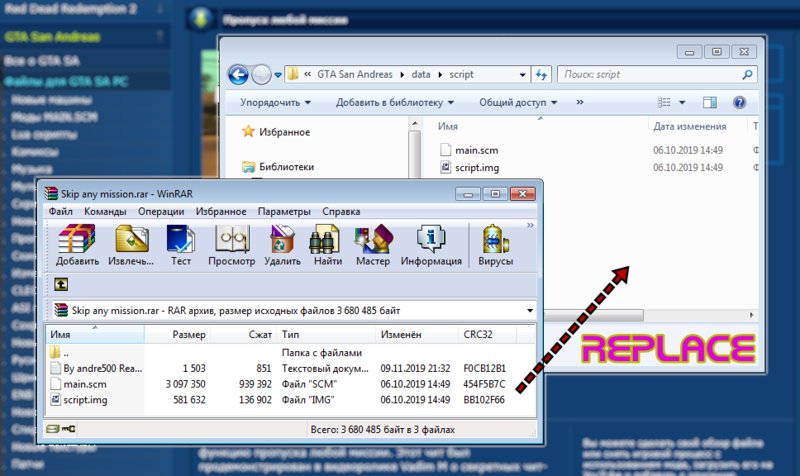Image resolution: width=800 pixels, height=476 pixels.
Task: Refresh the Explorer address bar
Action: [x=541, y=74]
